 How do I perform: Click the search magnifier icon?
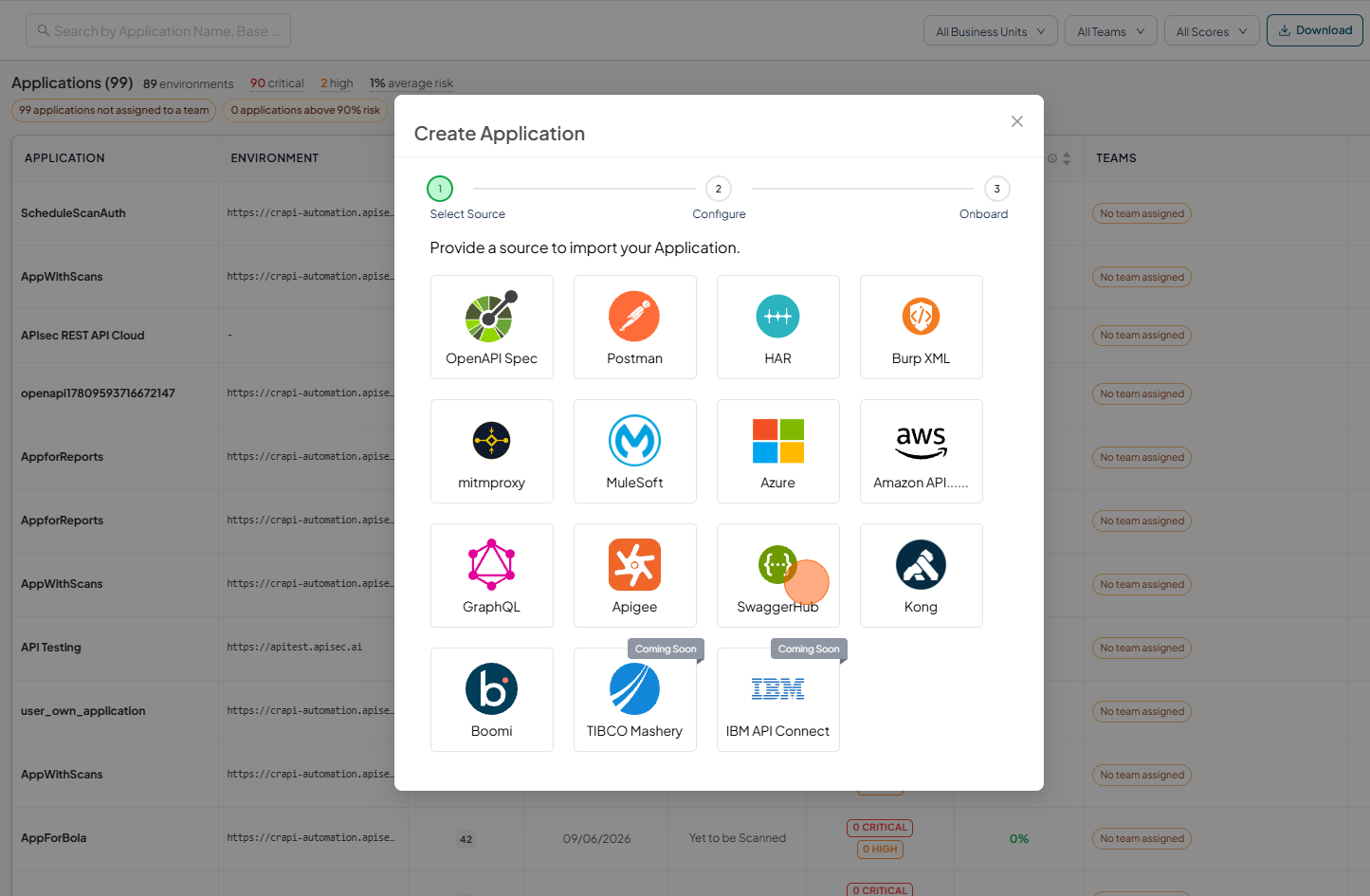44,30
